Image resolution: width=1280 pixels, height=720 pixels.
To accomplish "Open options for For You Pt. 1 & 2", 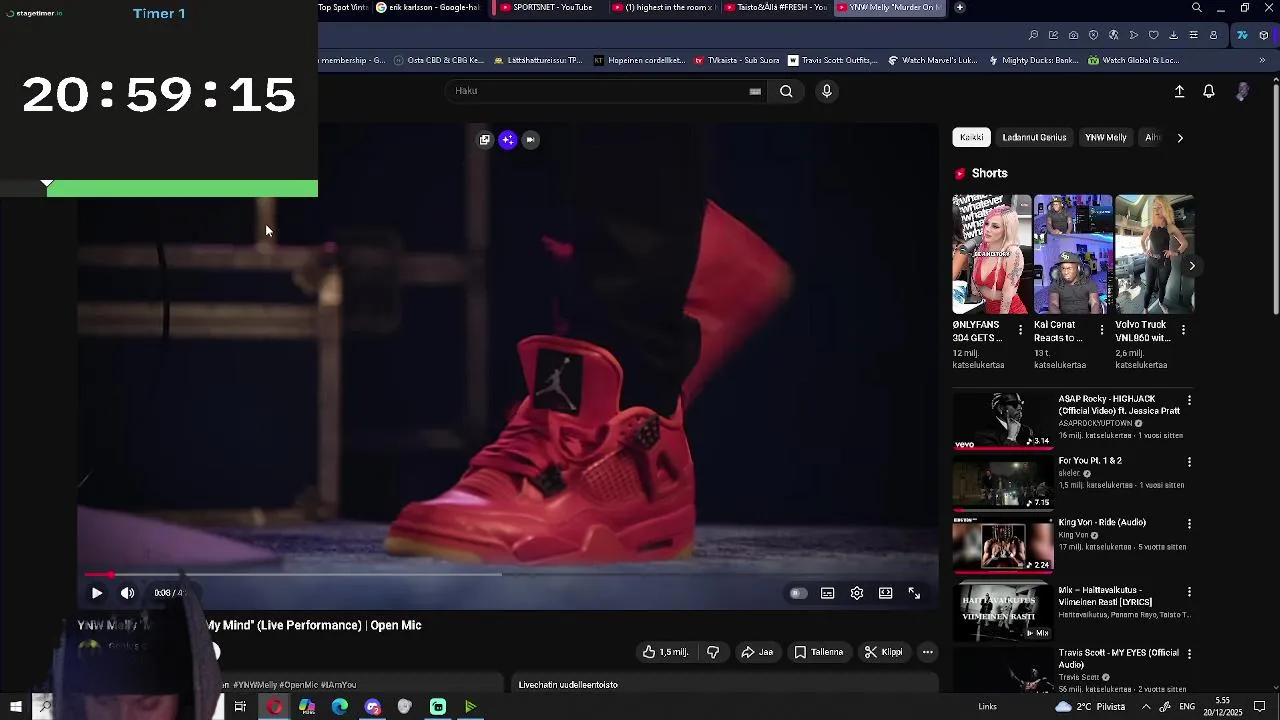I will click(1189, 462).
